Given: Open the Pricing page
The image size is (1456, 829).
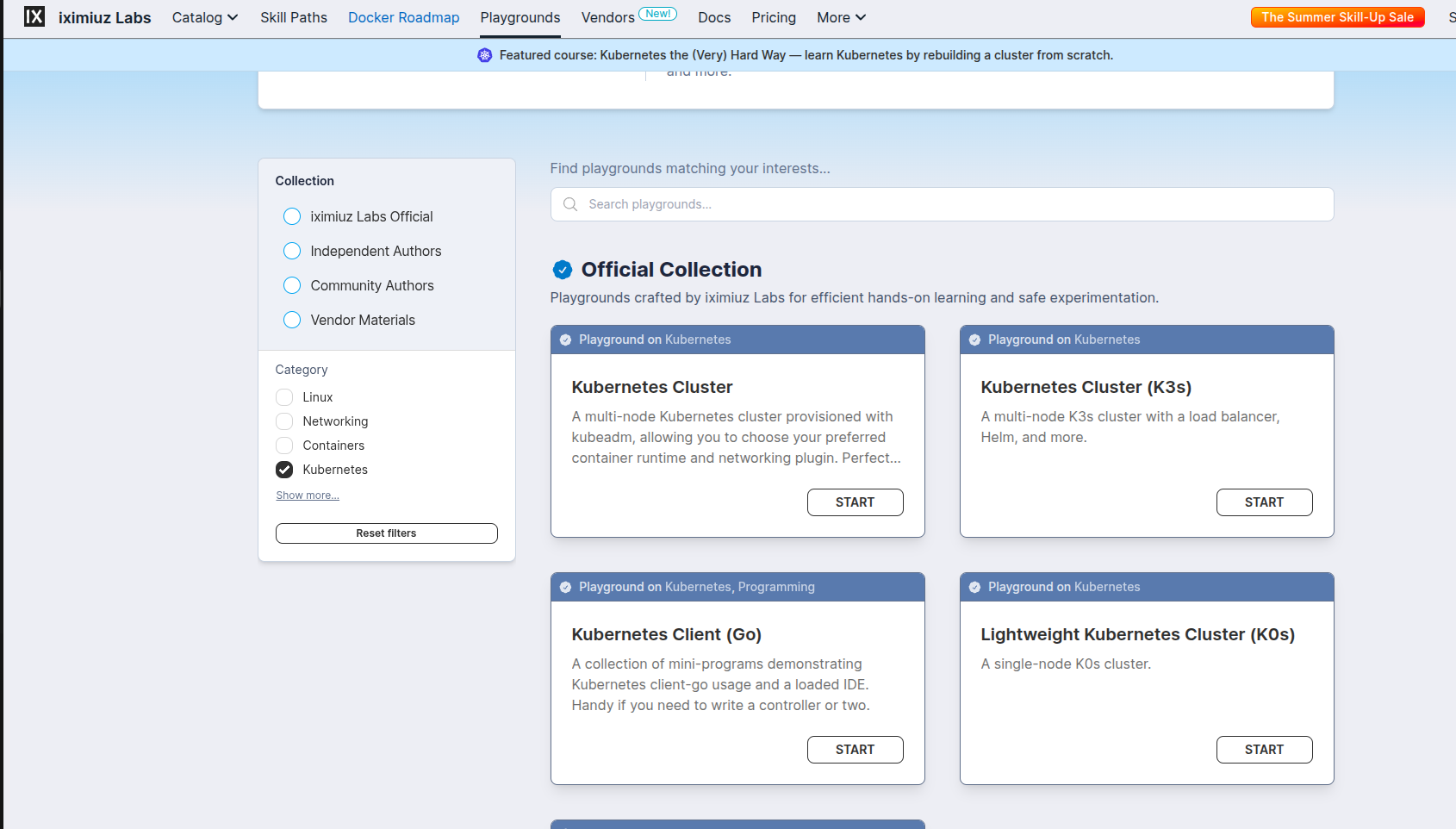Looking at the screenshot, I should (x=774, y=17).
